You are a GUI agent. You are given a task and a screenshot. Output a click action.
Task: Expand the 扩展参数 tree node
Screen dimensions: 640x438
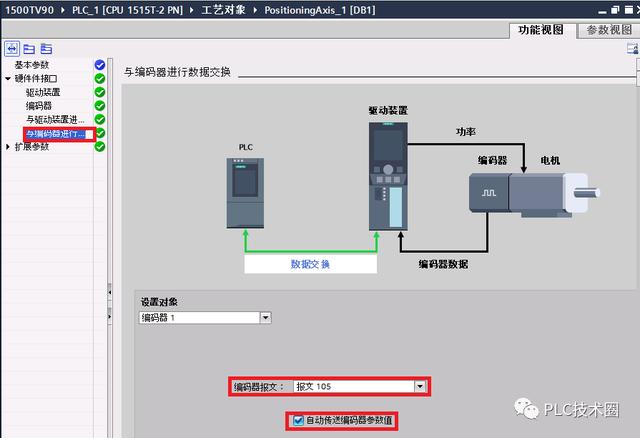[x=8, y=147]
